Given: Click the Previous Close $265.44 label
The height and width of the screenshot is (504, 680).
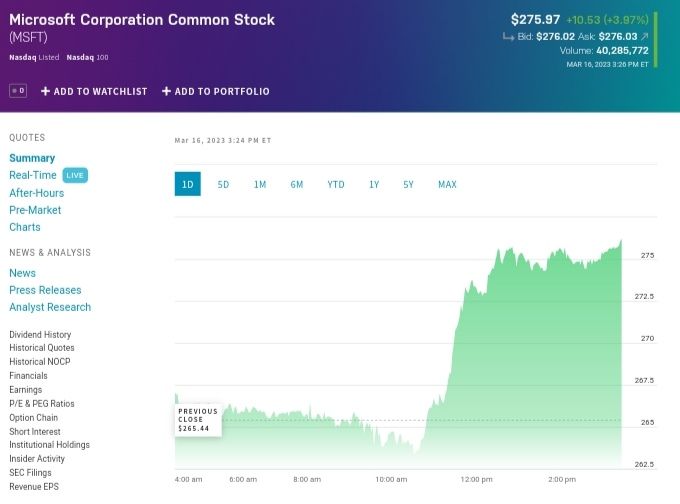Looking at the screenshot, I should pos(198,420).
